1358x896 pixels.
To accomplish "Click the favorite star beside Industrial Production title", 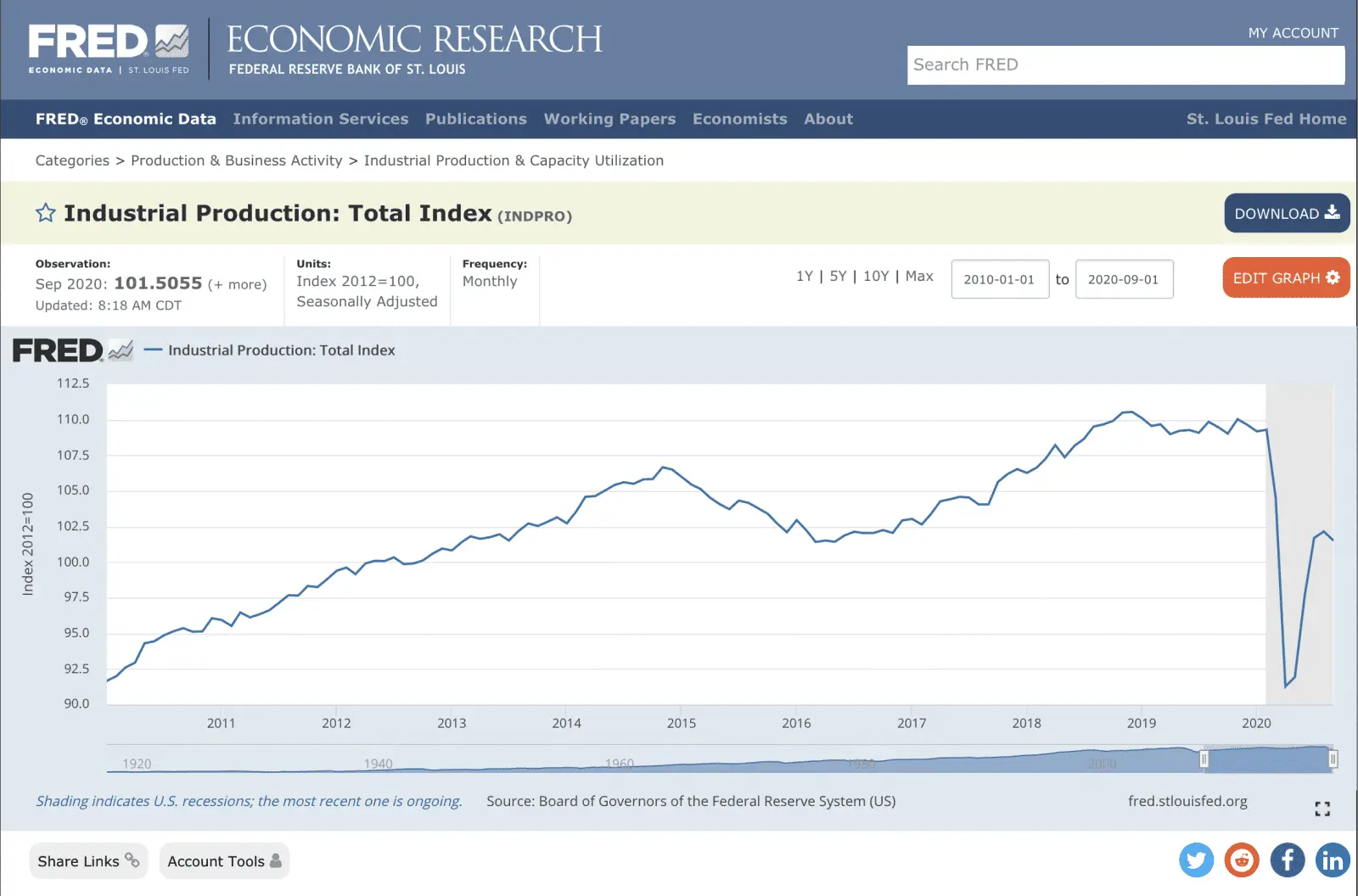I will pyautogui.click(x=46, y=213).
